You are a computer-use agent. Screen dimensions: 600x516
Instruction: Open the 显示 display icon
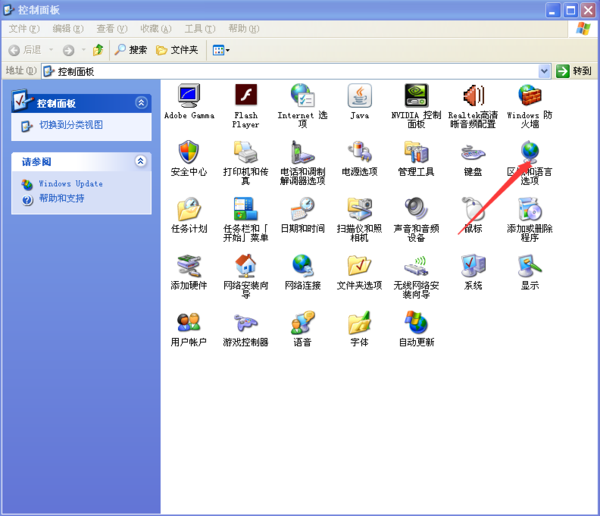point(530,266)
